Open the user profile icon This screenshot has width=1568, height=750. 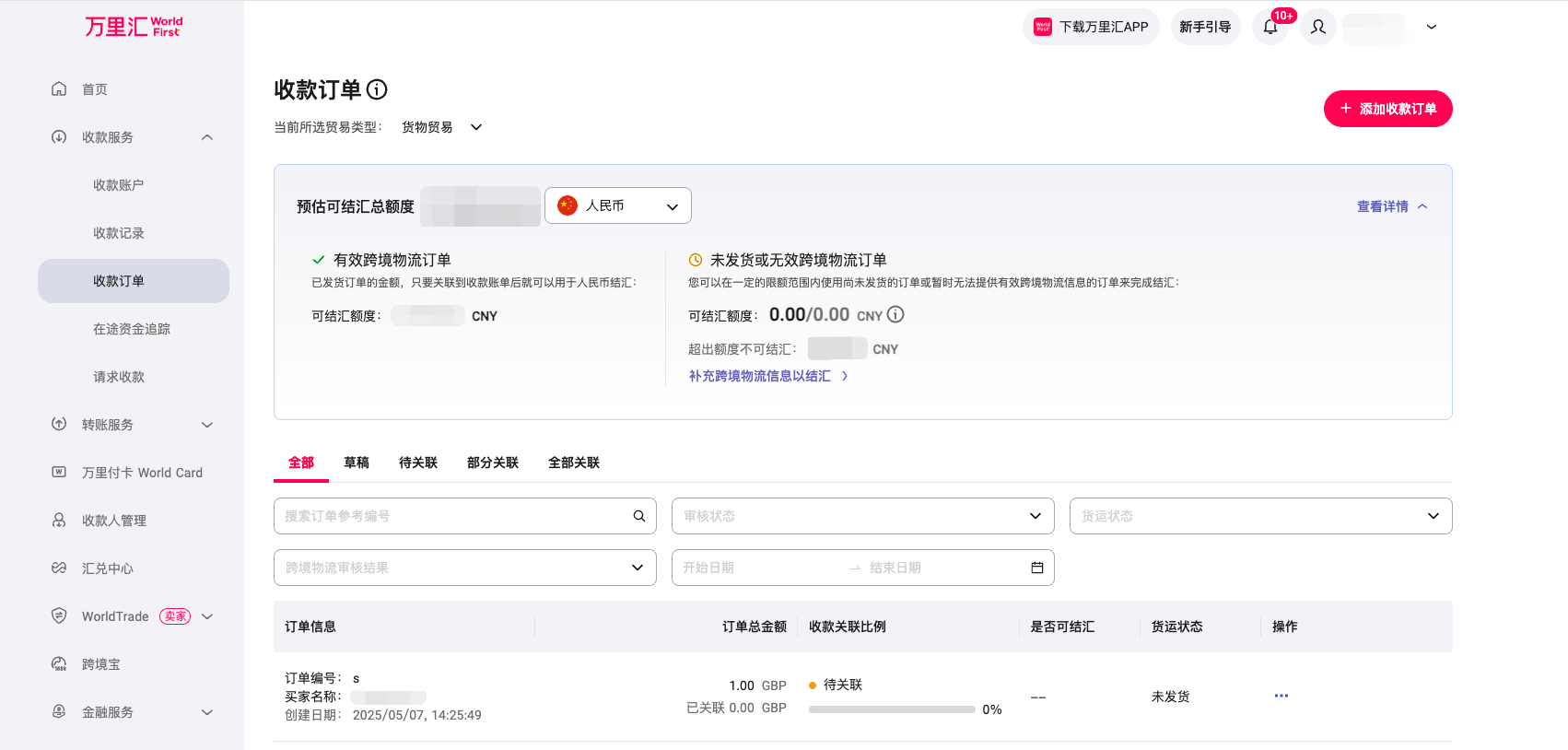click(1318, 27)
